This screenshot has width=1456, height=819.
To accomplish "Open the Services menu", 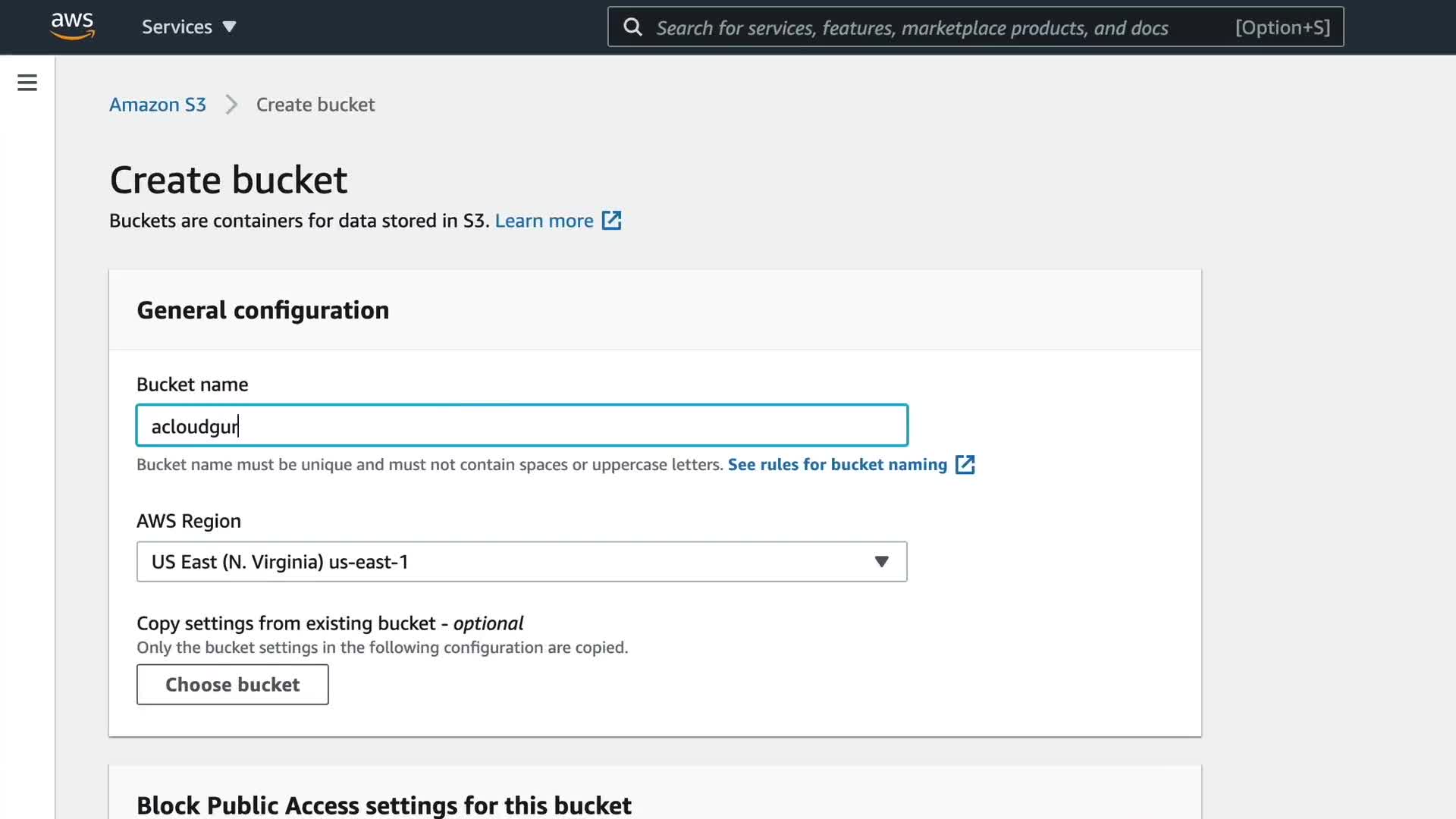I will (177, 27).
